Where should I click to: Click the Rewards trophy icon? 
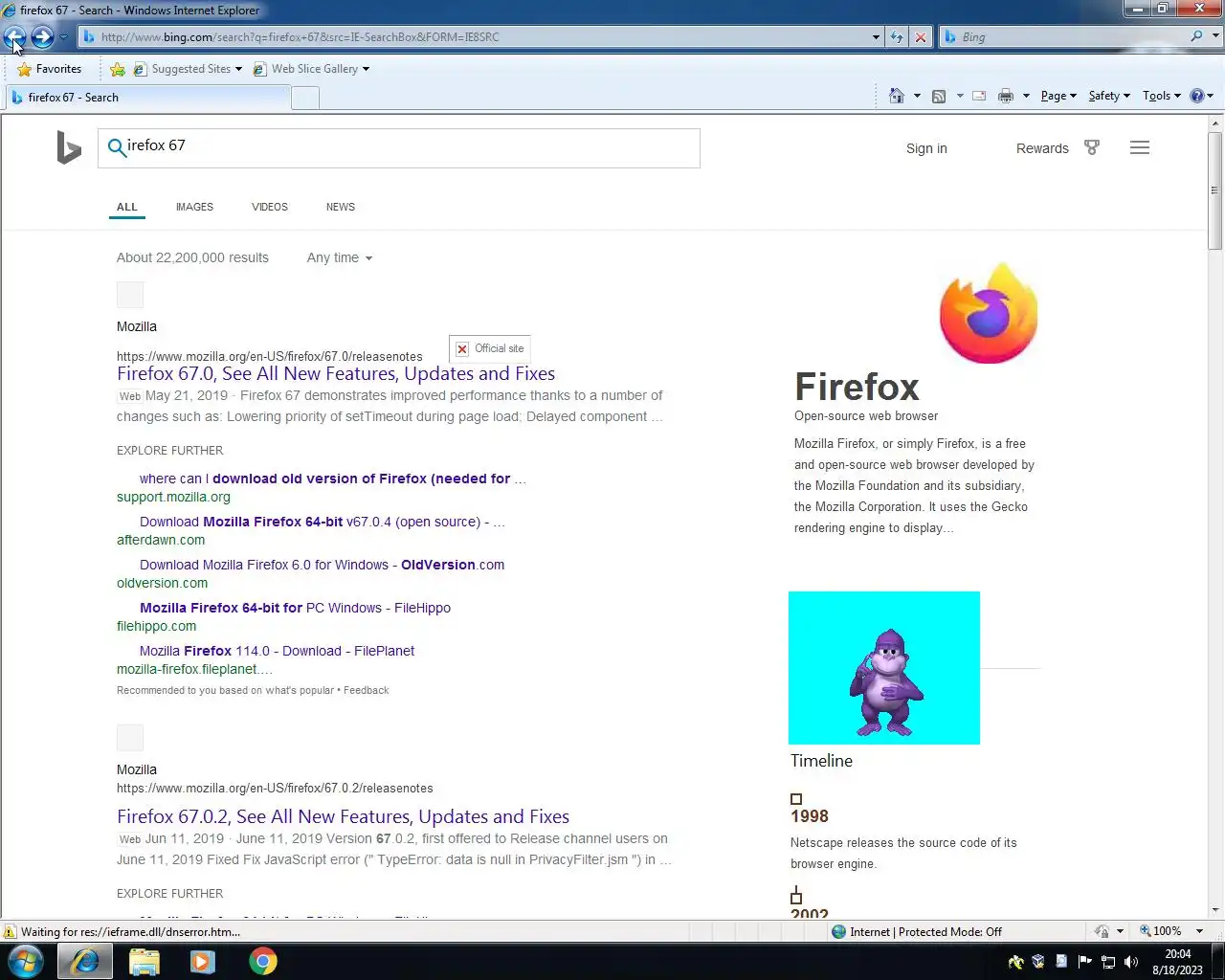coord(1092,147)
